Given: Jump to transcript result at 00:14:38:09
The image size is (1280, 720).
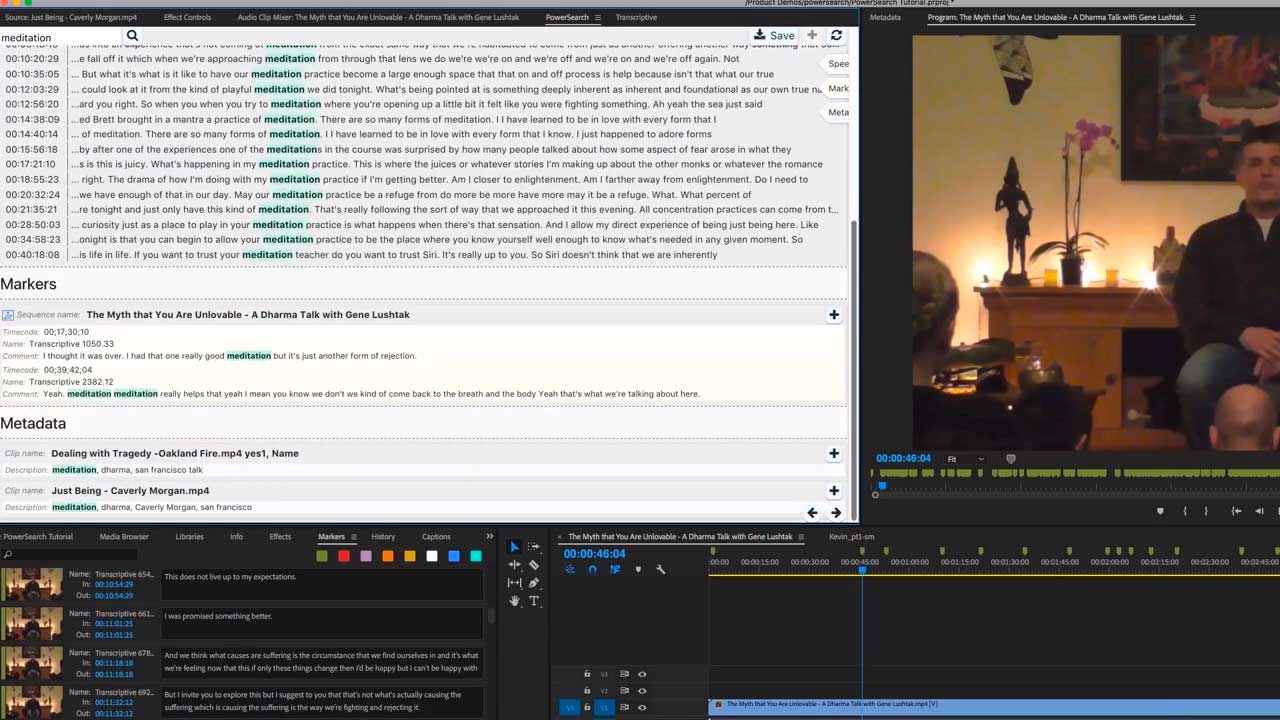Looking at the screenshot, I should pyautogui.click(x=32, y=119).
